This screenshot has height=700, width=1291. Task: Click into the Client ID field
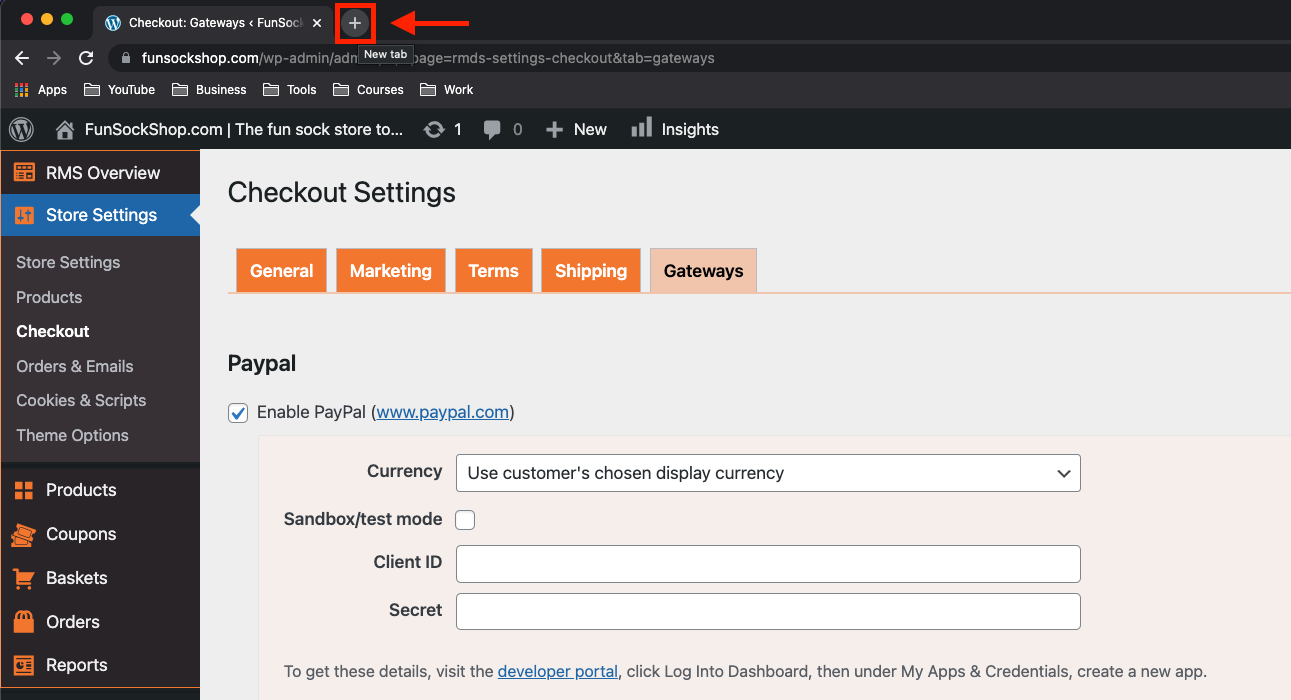coord(768,564)
